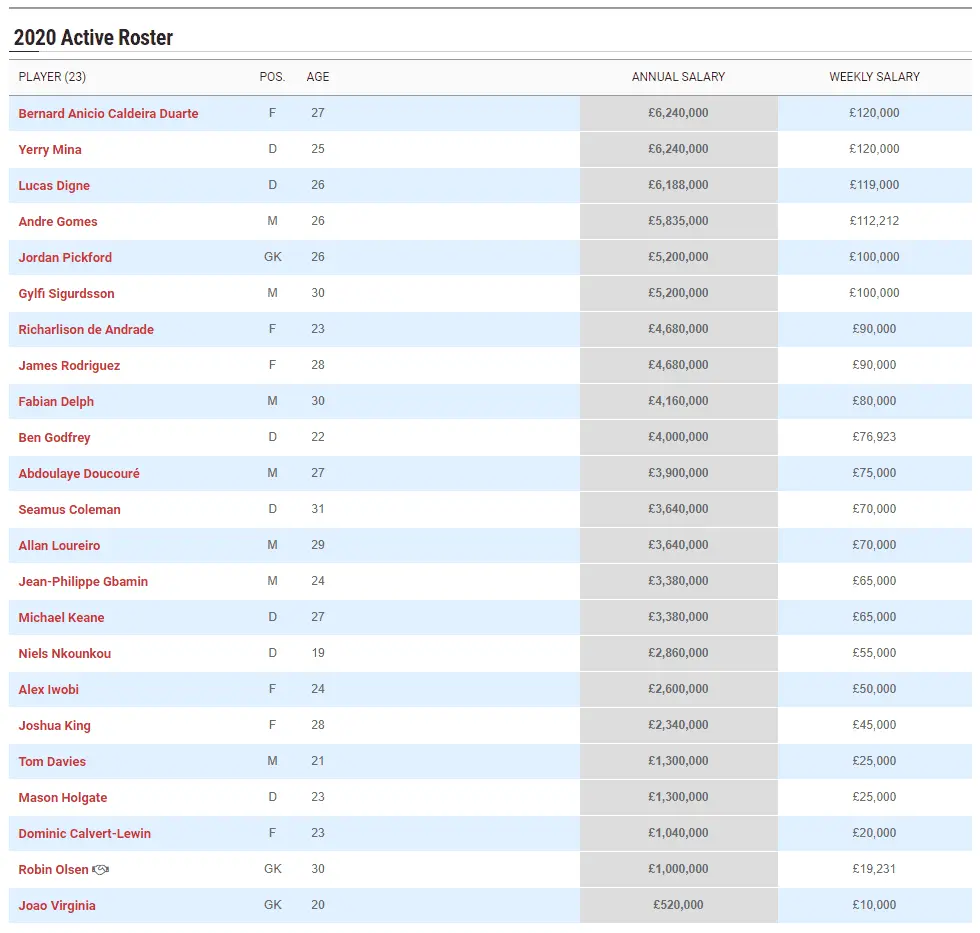Open Yerry Mina's player page
This screenshot has height=933, width=980.
coord(50,150)
